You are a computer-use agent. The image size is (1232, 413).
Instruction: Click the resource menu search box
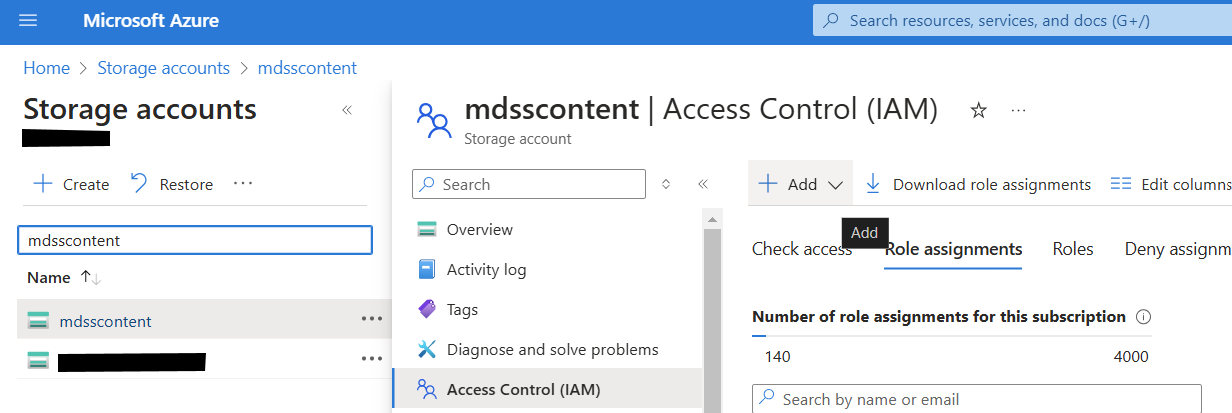tap(529, 184)
